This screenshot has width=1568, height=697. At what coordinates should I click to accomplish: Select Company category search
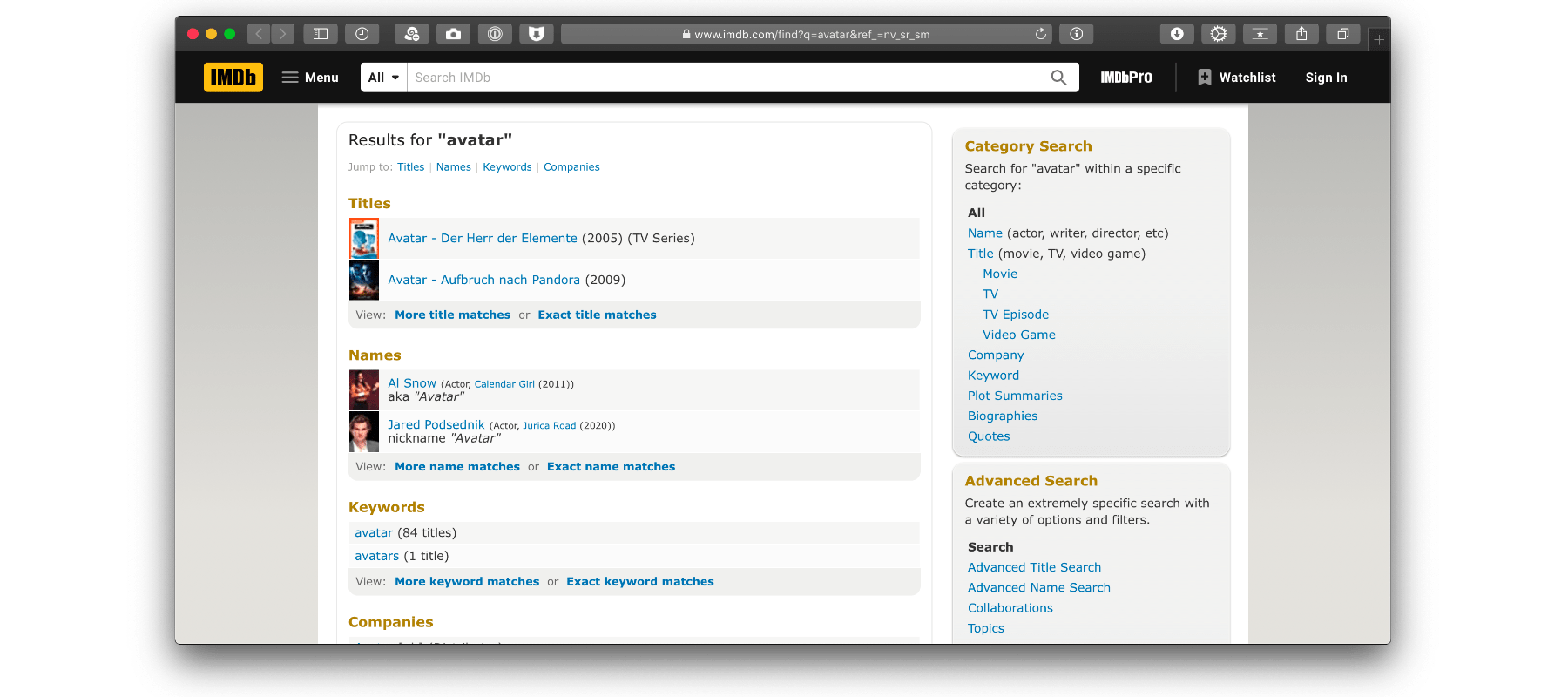pyautogui.click(x=996, y=355)
